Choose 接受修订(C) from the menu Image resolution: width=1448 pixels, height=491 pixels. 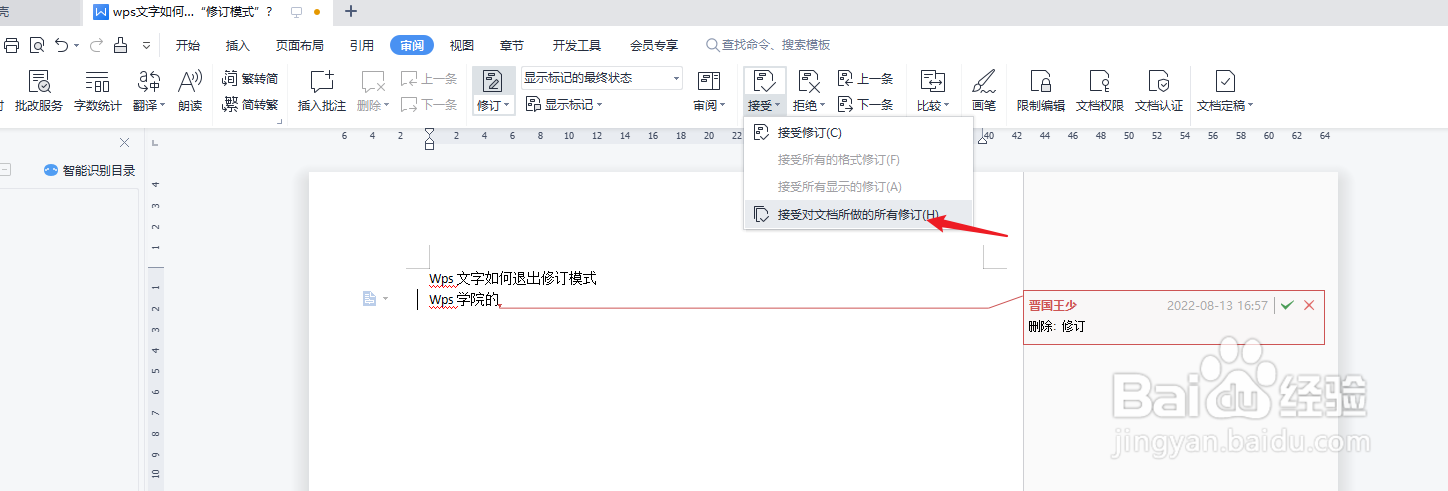point(858,132)
